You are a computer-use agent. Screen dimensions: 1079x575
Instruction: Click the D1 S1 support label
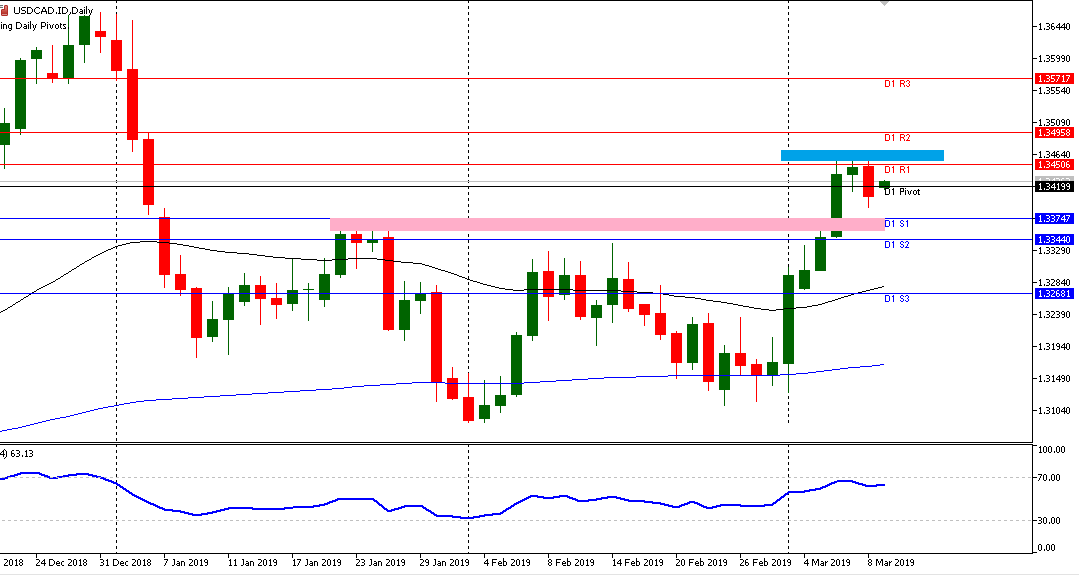pos(897,224)
